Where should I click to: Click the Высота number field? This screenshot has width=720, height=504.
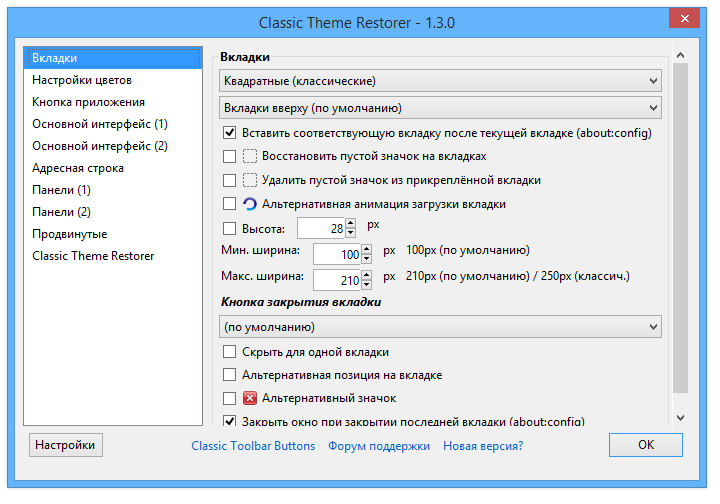[321, 228]
